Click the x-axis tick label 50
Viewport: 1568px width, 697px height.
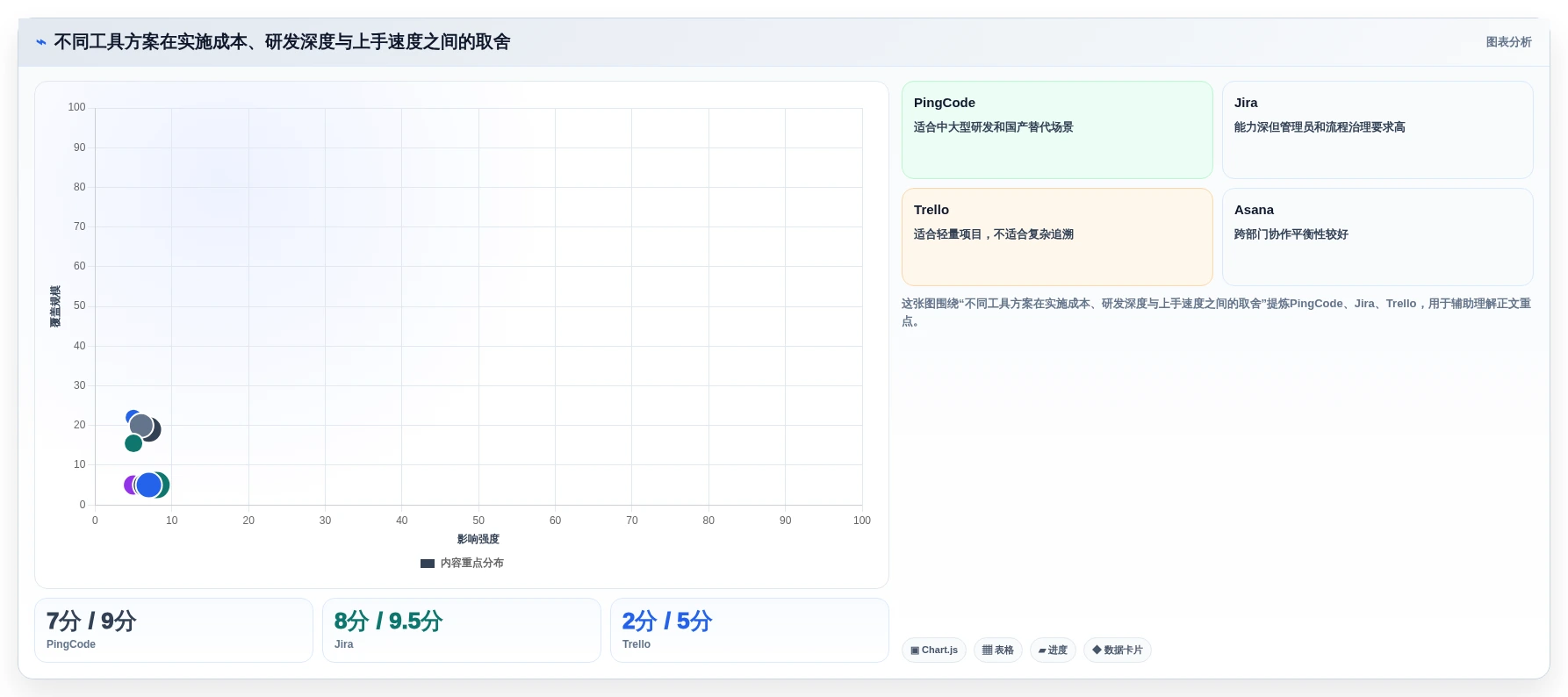tap(478, 521)
